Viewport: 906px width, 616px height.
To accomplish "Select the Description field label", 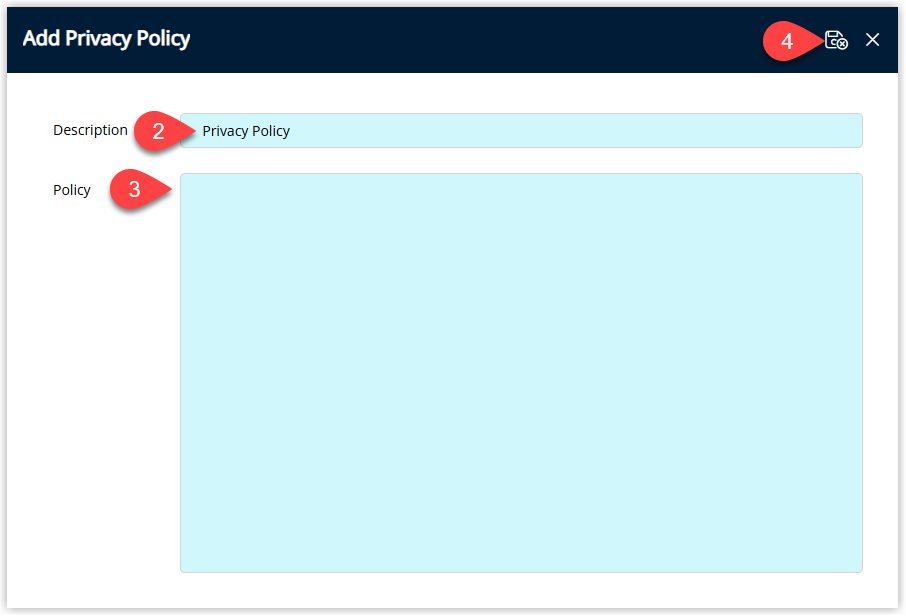I will coord(90,130).
